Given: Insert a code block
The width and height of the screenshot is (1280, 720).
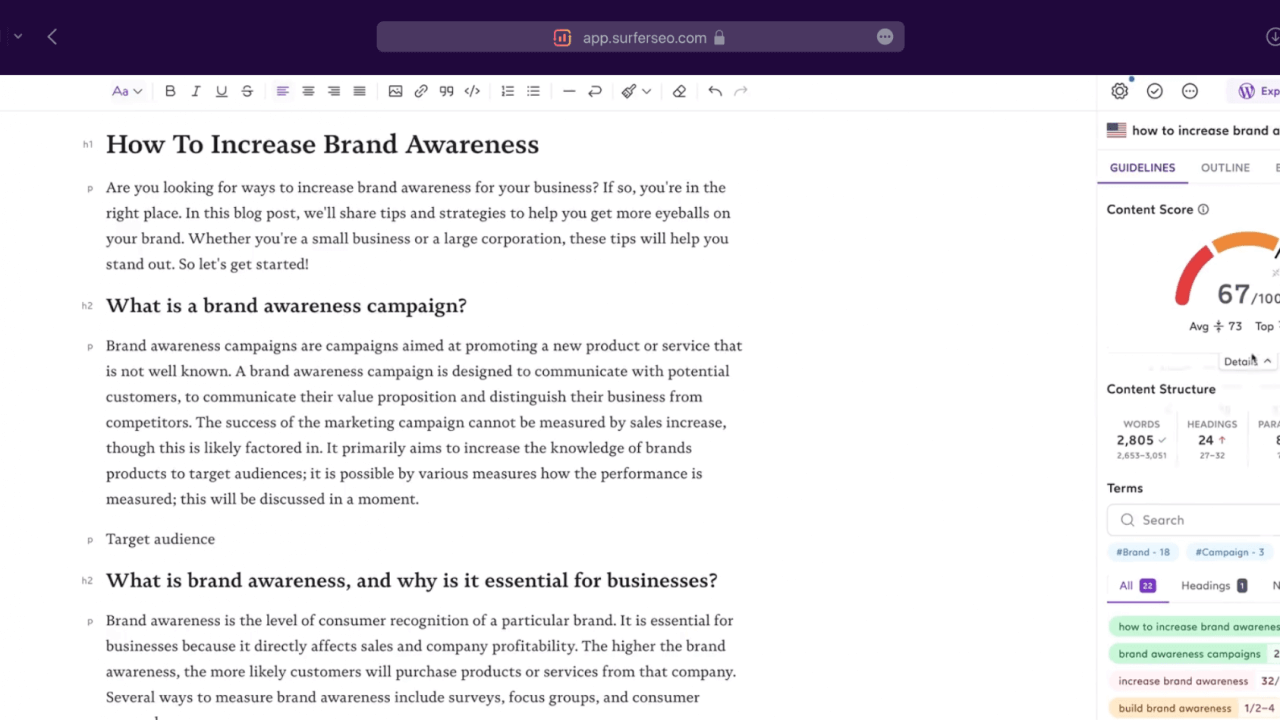Looking at the screenshot, I should (472, 91).
